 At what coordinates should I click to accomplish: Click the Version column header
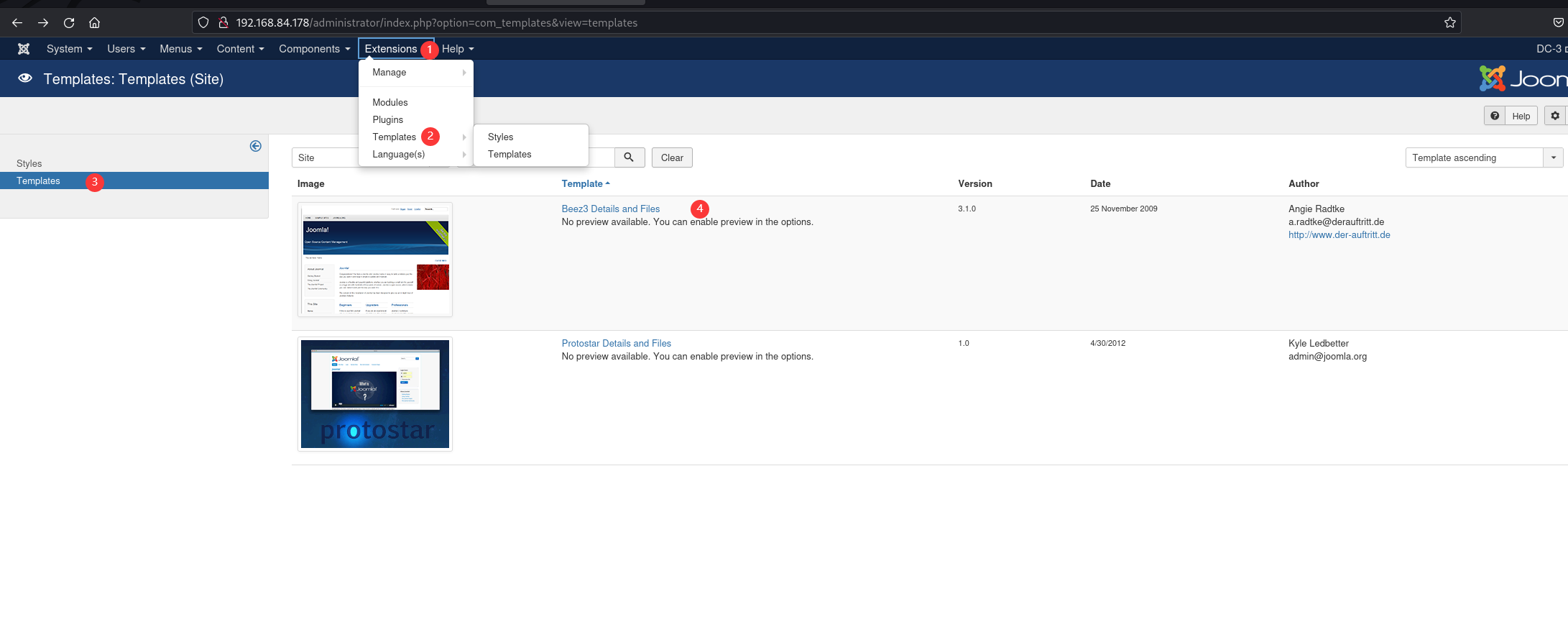coord(975,184)
